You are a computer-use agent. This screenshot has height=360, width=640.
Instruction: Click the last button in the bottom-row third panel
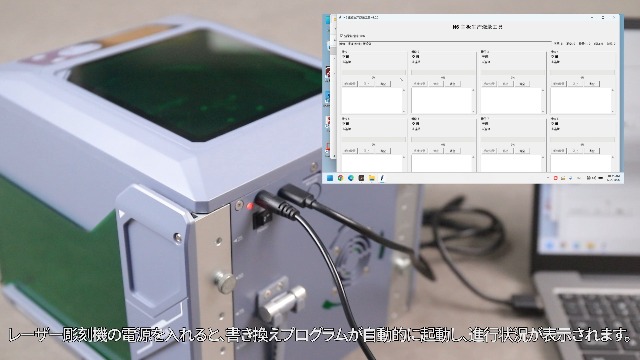(522, 151)
